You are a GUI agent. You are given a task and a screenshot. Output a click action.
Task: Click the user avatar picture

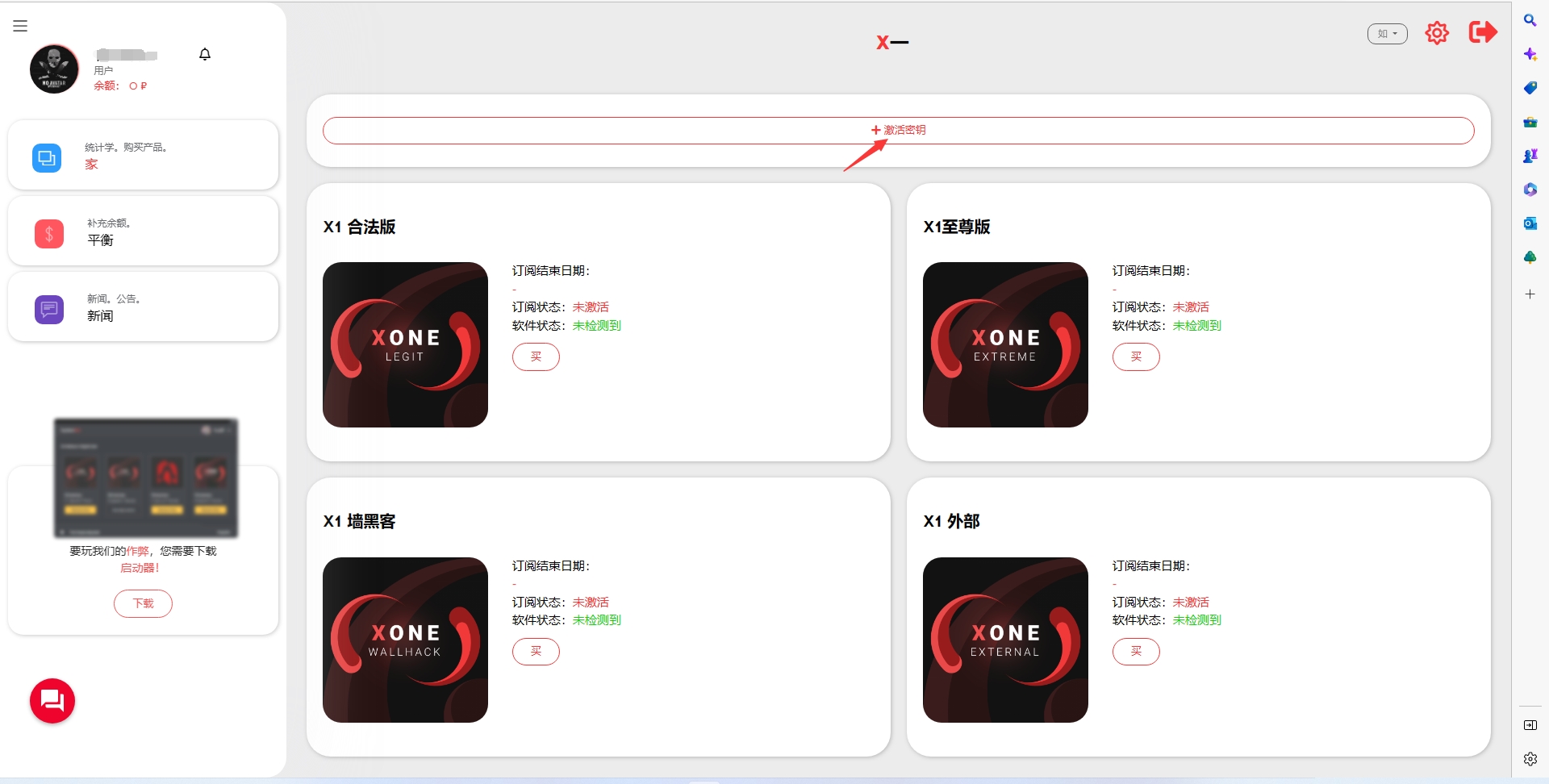(x=54, y=69)
